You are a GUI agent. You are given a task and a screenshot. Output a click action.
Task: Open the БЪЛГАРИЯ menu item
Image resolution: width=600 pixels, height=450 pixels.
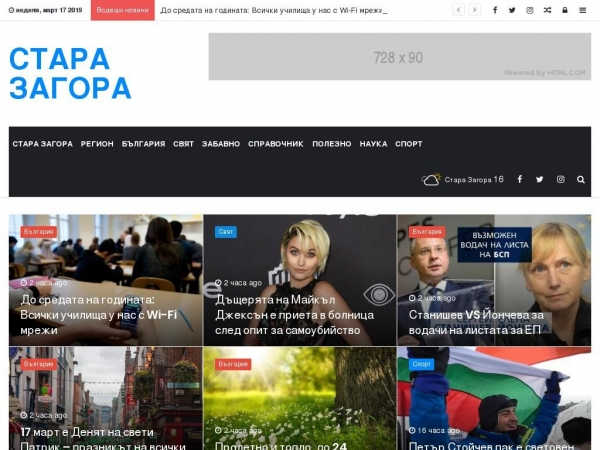coord(143,144)
